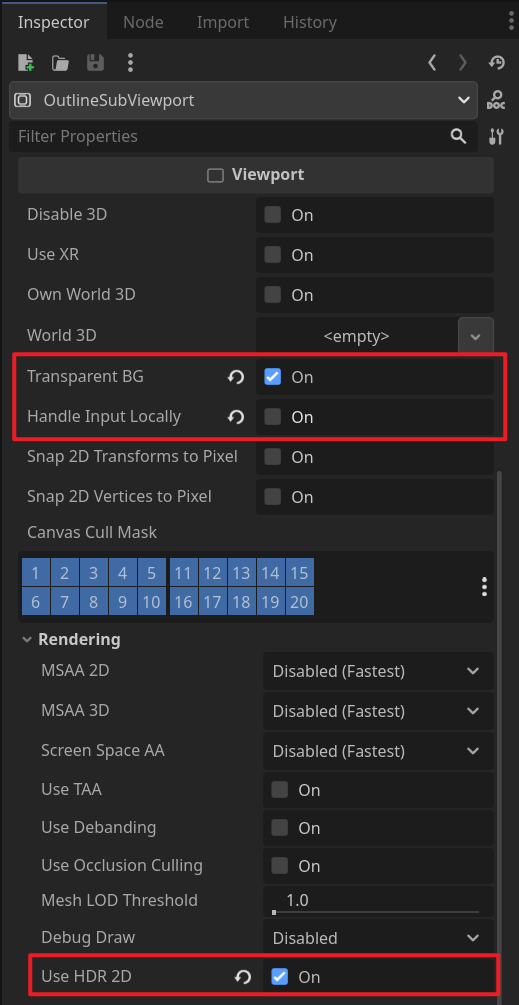Reset Use HDR 2D to its default

pos(242,977)
